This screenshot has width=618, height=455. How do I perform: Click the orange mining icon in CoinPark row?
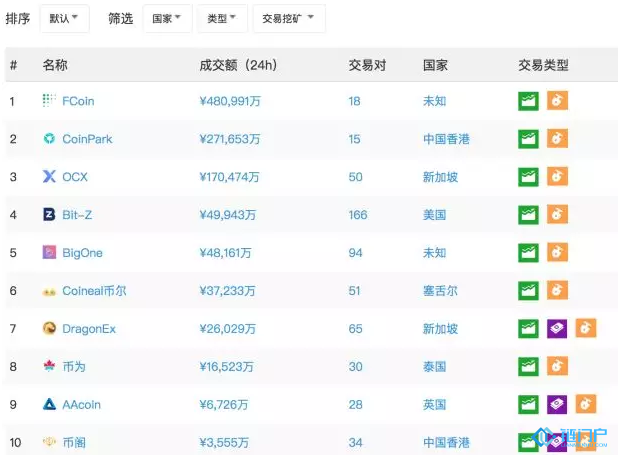tap(557, 139)
